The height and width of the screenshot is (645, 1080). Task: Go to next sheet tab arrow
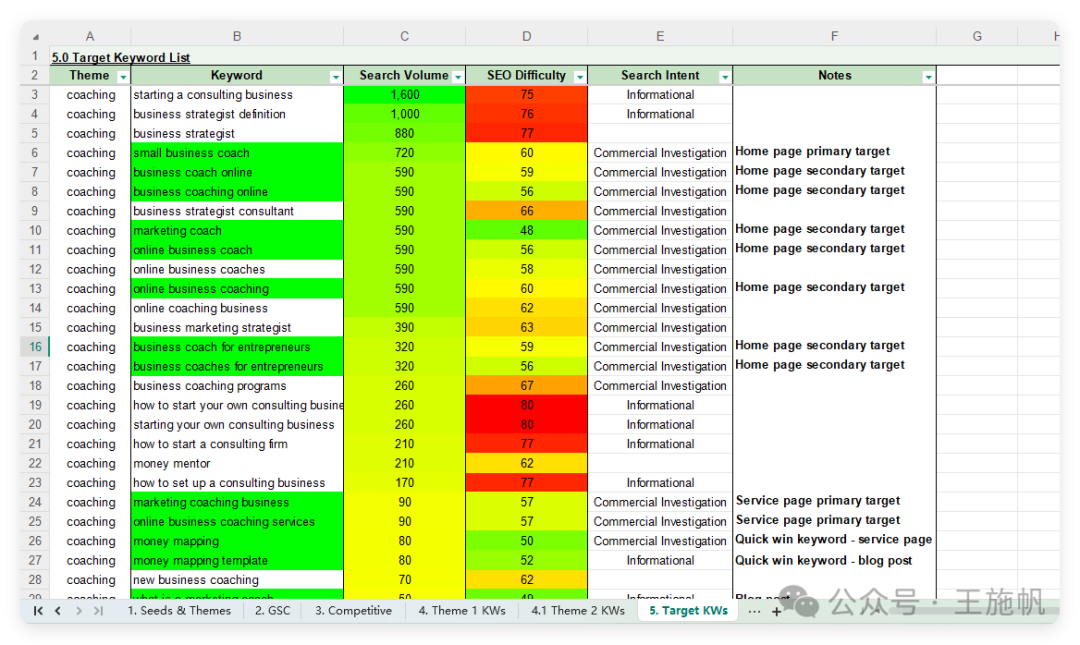point(79,611)
